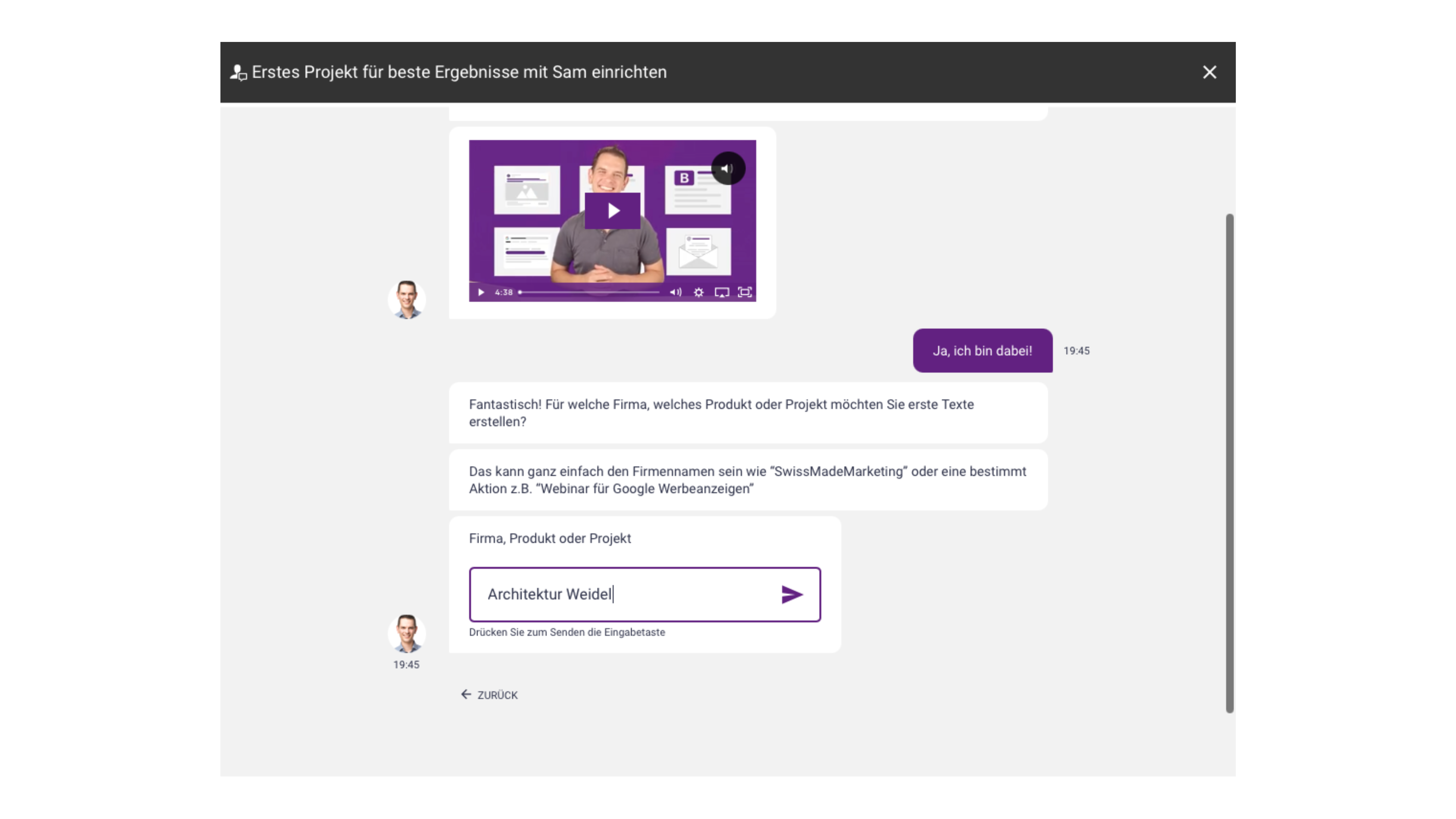Go back with ZURÜCK link
The width and height of the screenshot is (1456, 819).
(x=489, y=695)
